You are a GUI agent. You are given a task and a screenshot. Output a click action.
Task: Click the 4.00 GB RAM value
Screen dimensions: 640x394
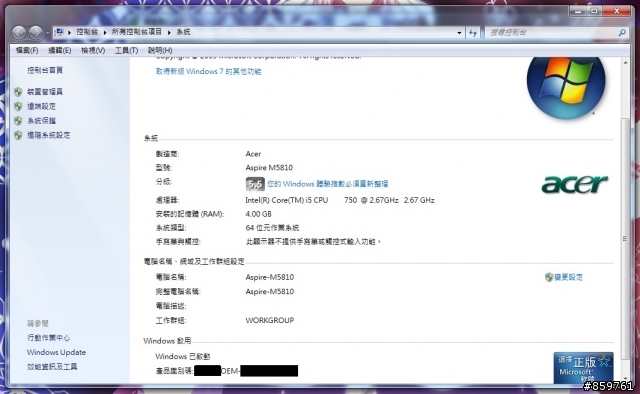pyautogui.click(x=258, y=214)
